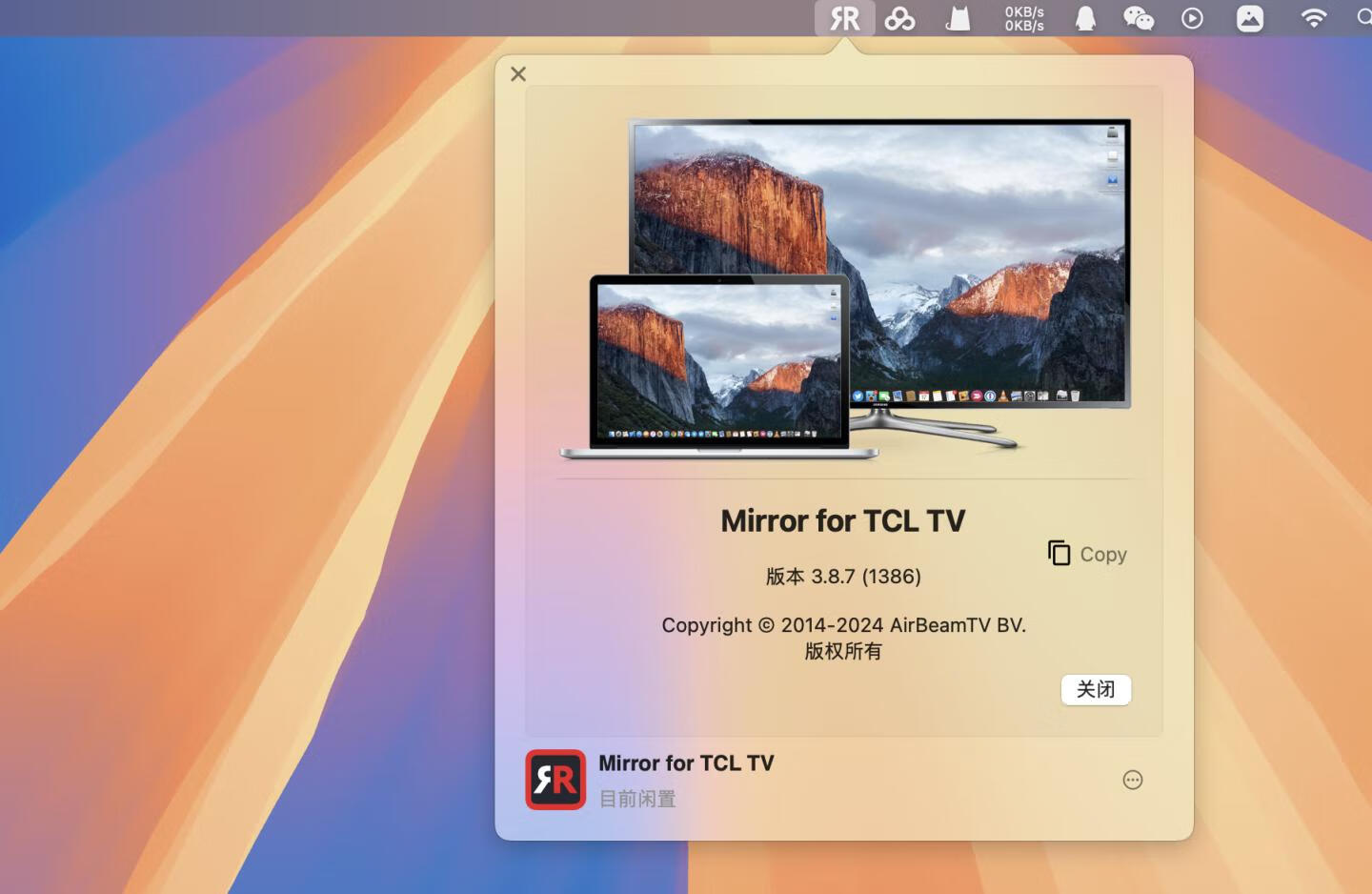Click the Copyright 2014-2024 AirBeamTV BV text
This screenshot has height=894, width=1372.
pyautogui.click(x=843, y=625)
